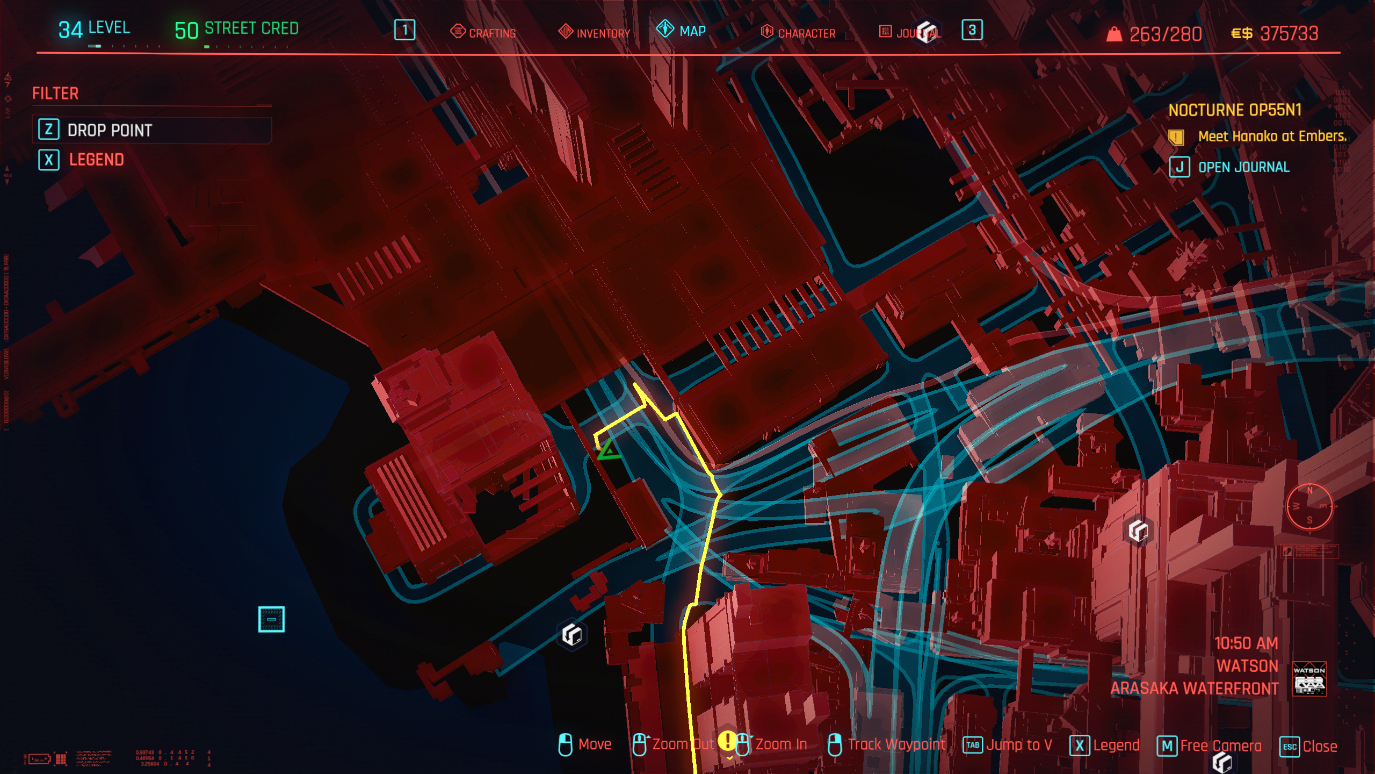Click "Meet Hanako at Embers." objective
This screenshot has width=1375, height=774.
1272,136
